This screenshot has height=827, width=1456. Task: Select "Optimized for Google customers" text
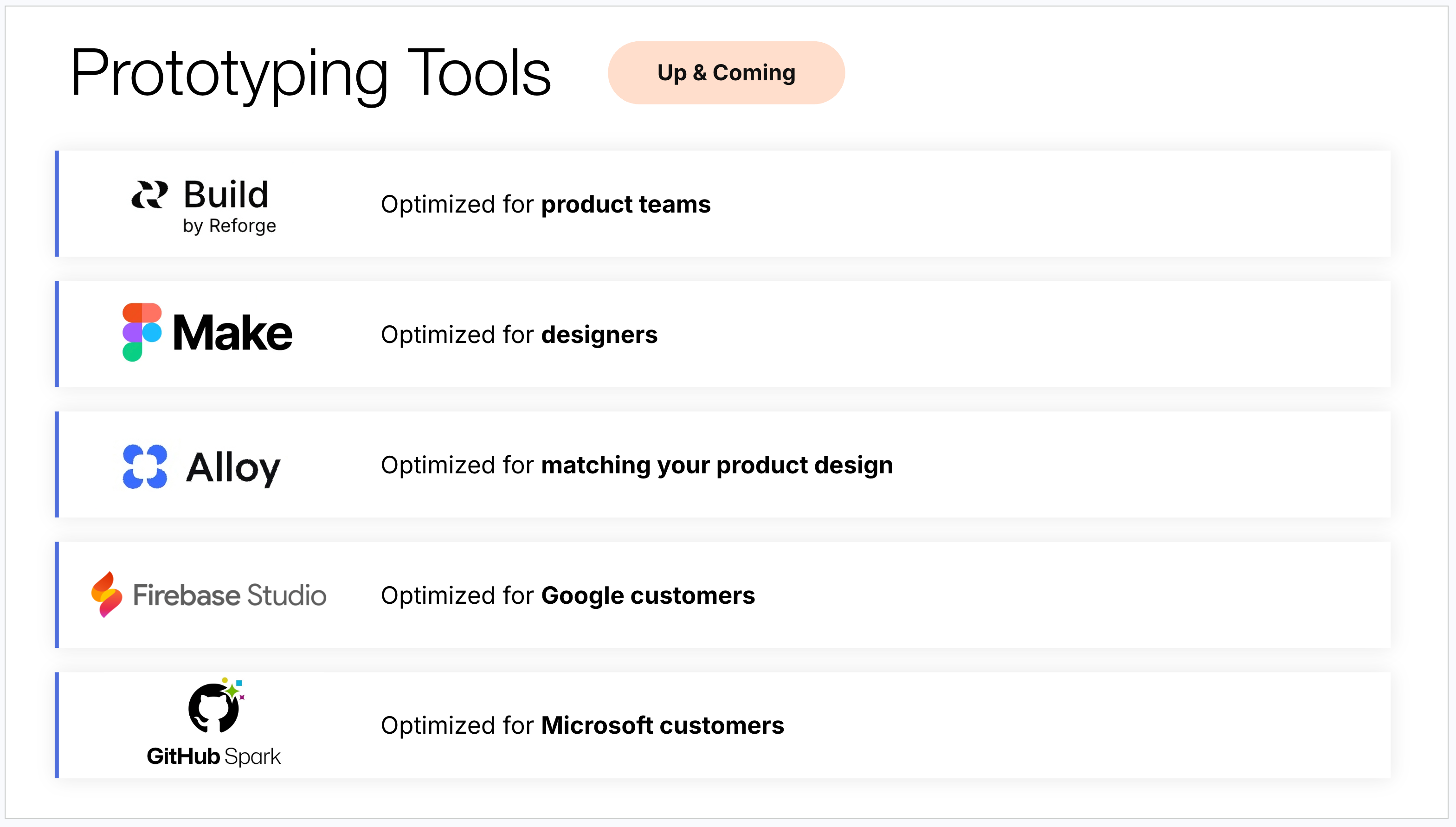568,596
